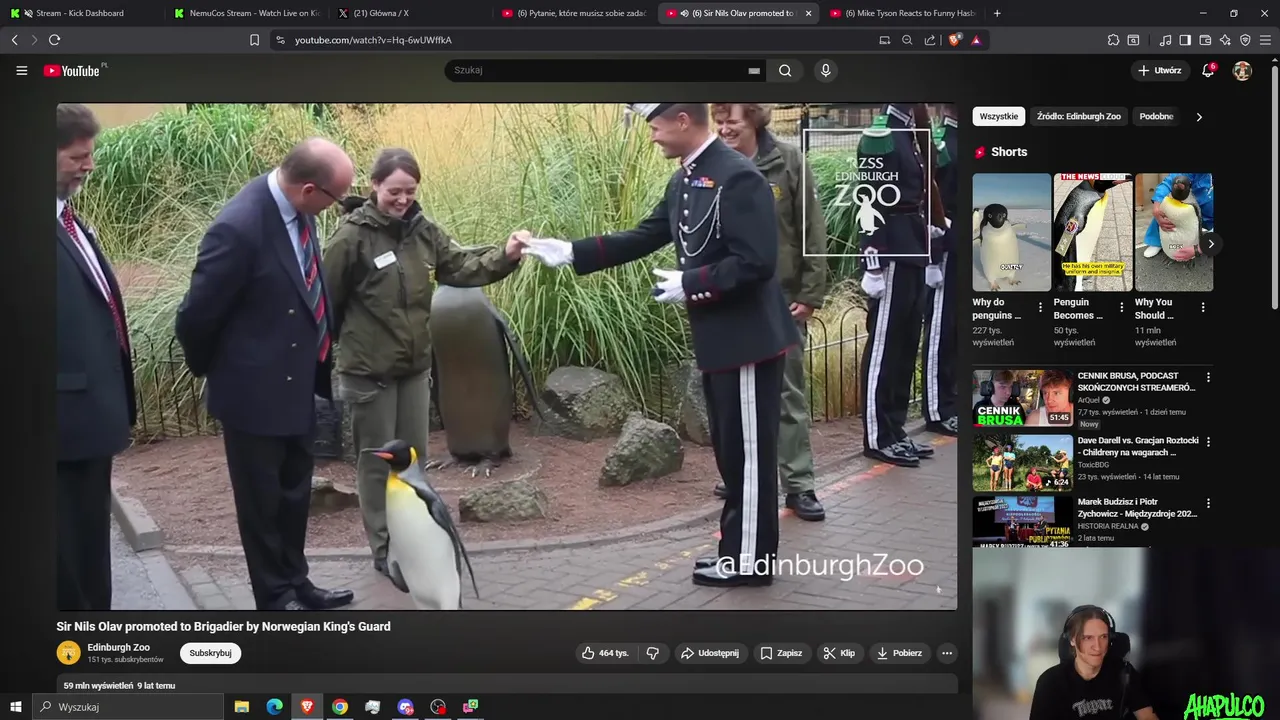The height and width of the screenshot is (720, 1280).
Task: Reload the page
Action: point(54,40)
